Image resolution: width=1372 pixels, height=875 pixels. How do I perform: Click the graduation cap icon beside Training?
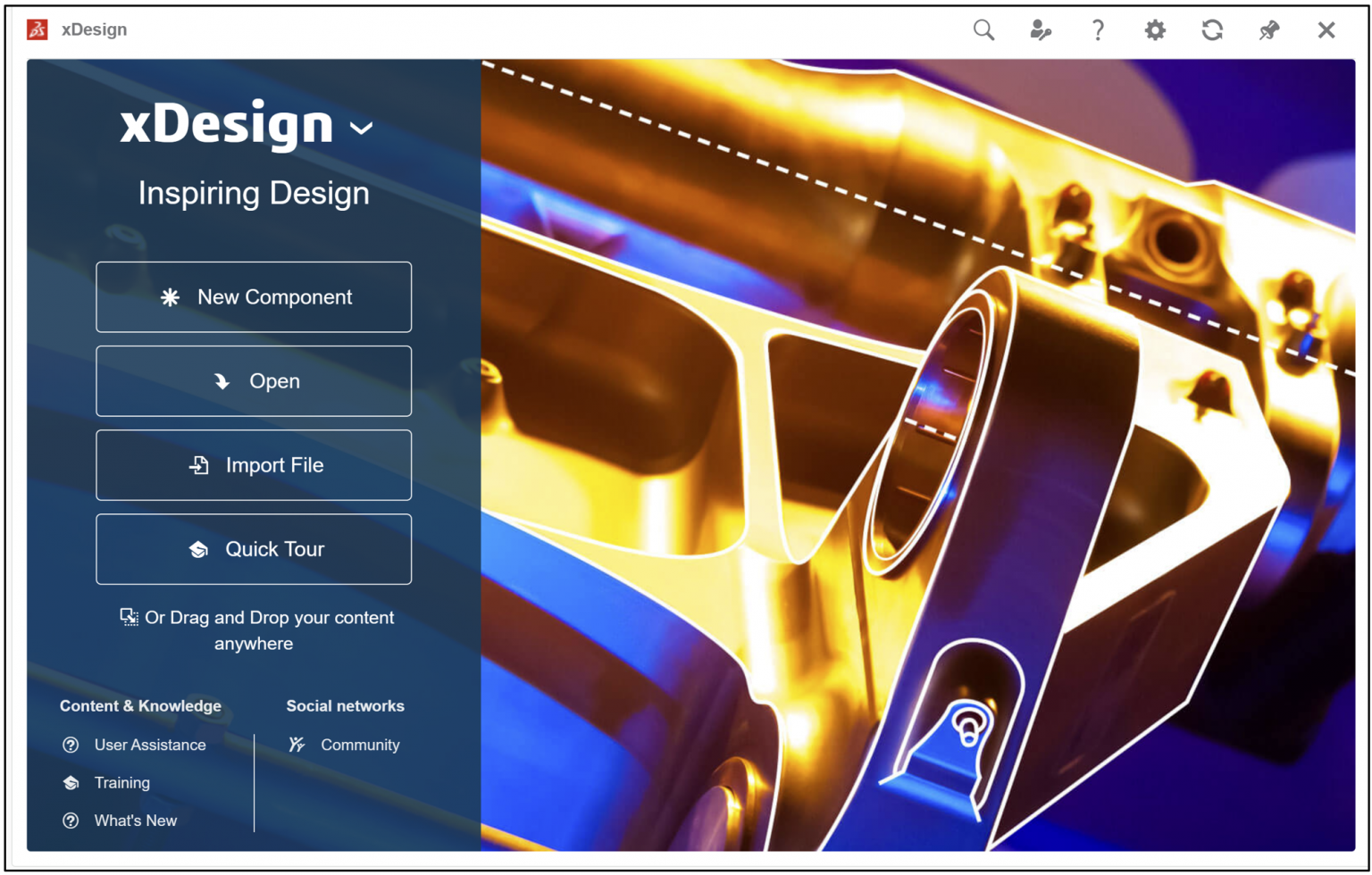point(71,783)
